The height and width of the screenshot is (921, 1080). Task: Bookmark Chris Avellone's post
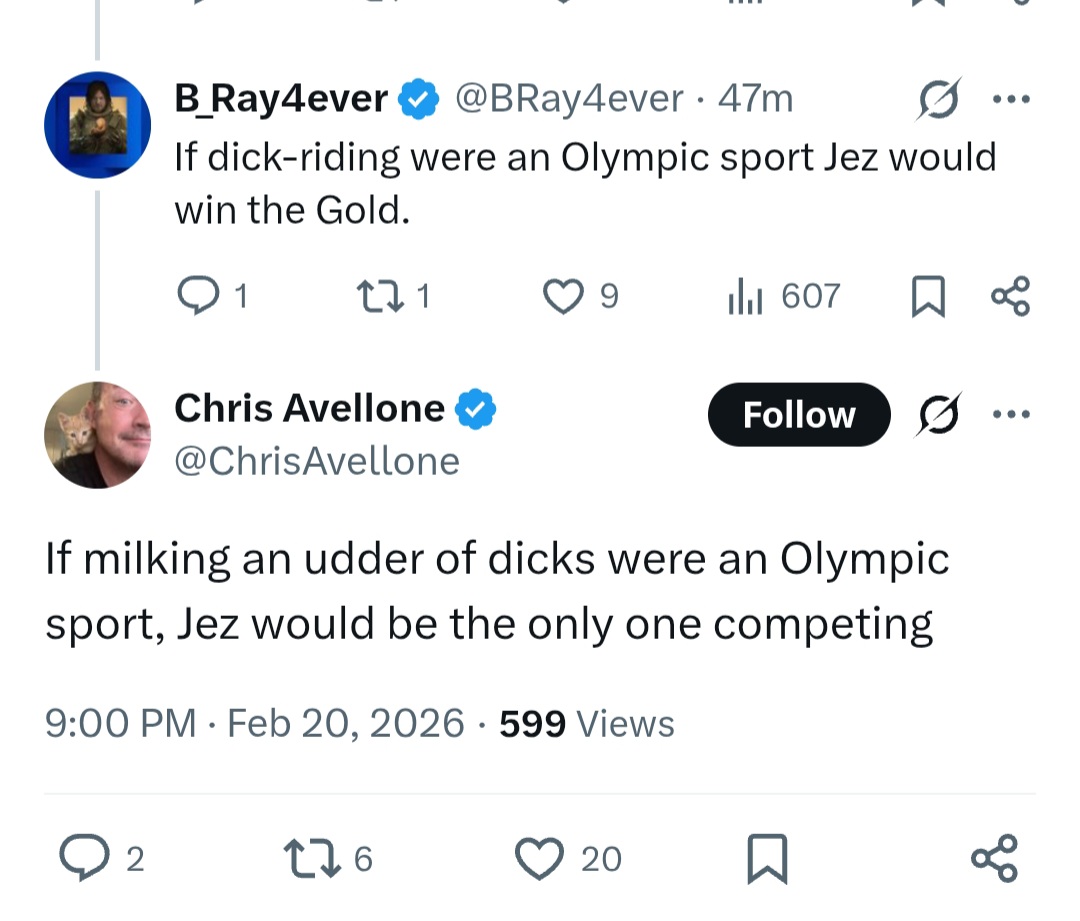[x=767, y=858]
